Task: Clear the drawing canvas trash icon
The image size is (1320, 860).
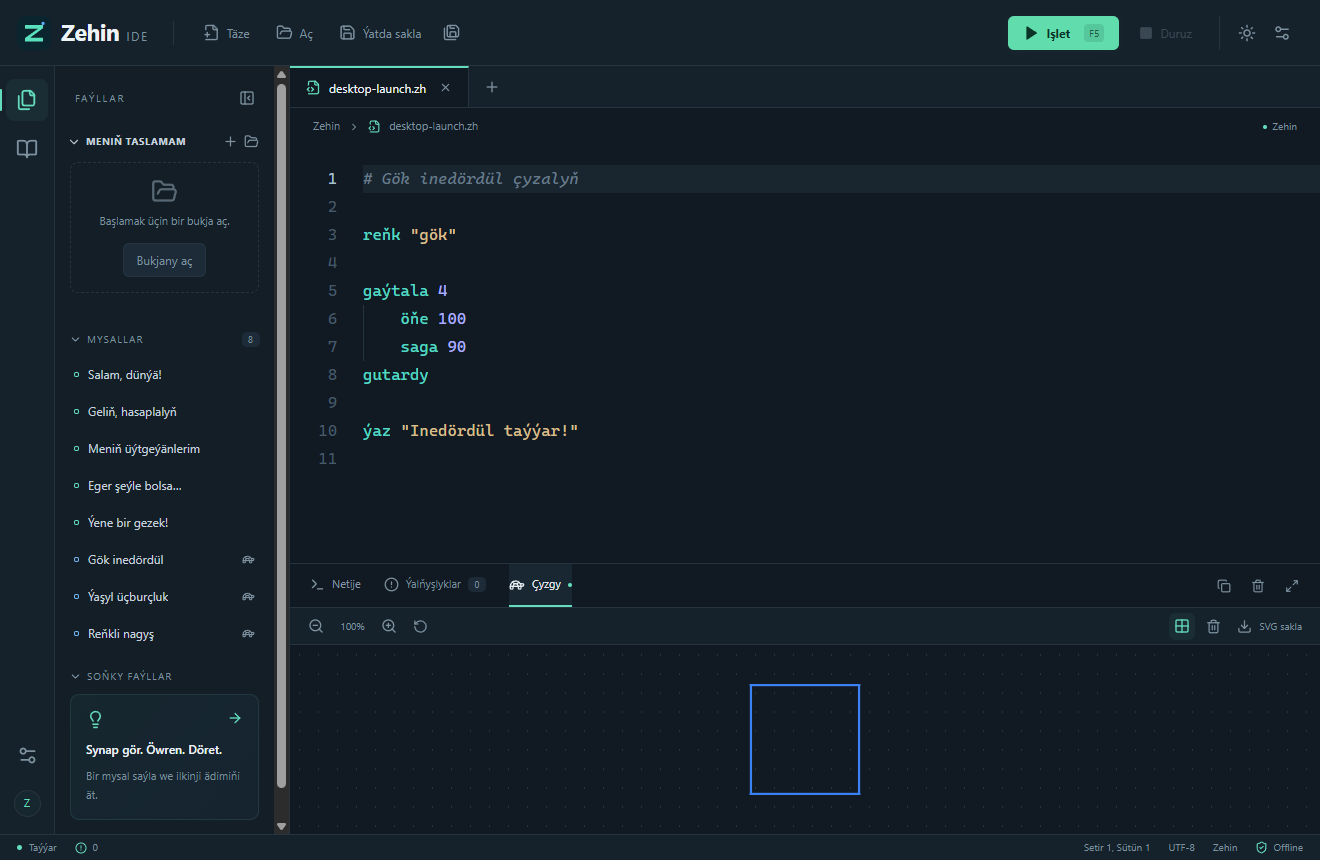Action: (1213, 626)
